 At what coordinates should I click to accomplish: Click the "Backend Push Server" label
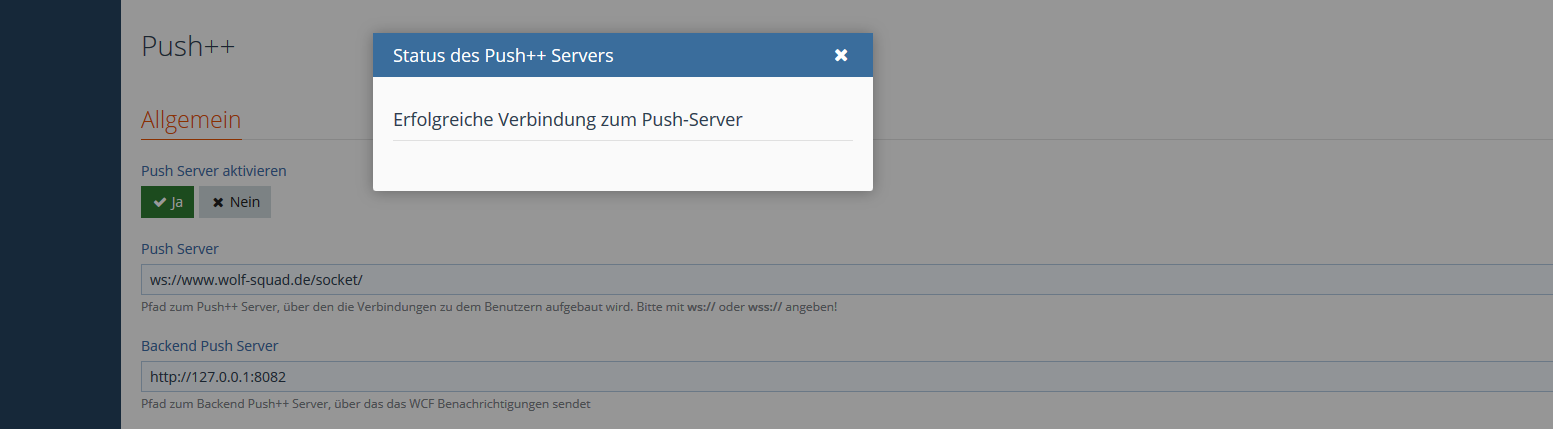[x=209, y=345]
